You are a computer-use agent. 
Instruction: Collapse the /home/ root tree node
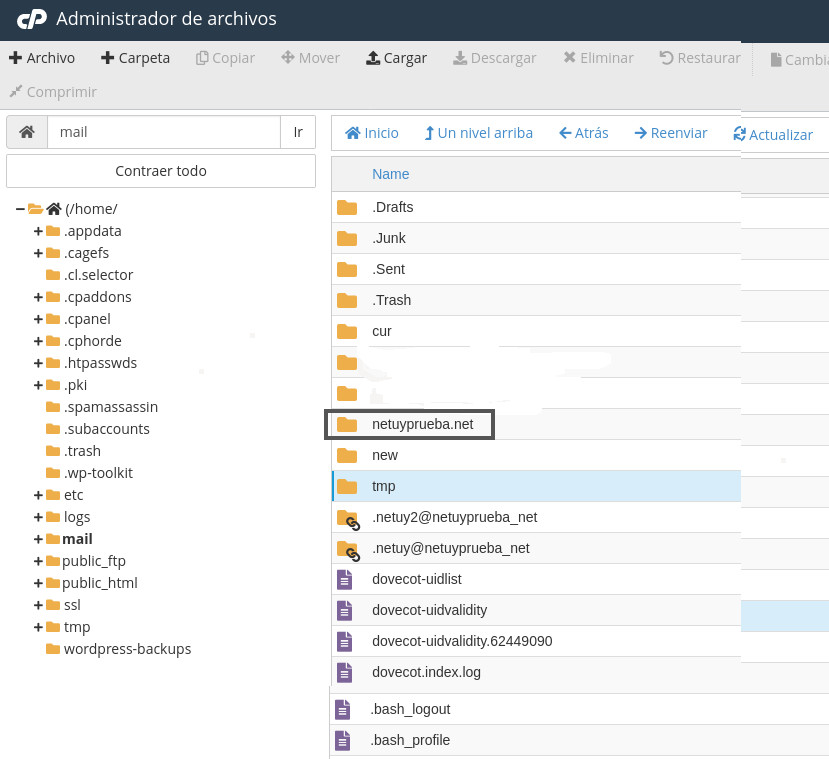pos(20,209)
